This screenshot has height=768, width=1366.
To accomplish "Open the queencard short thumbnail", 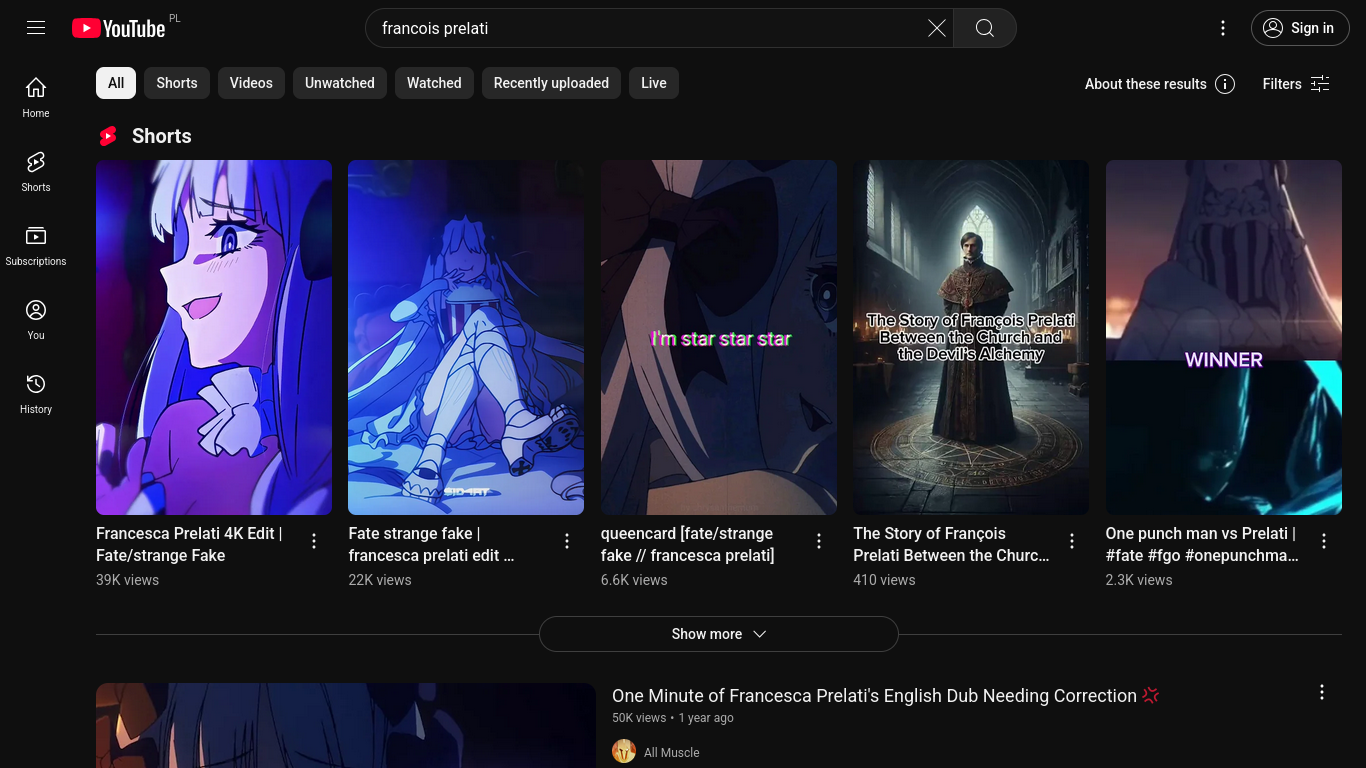I will 719,337.
